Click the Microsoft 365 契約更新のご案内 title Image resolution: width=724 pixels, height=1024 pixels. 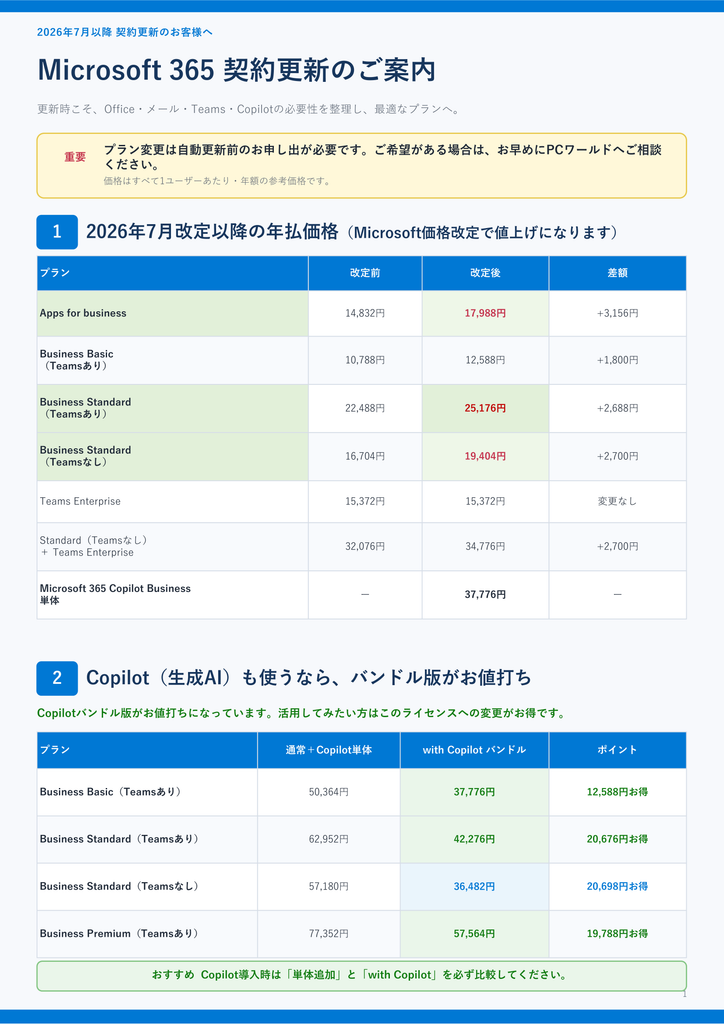coord(236,71)
